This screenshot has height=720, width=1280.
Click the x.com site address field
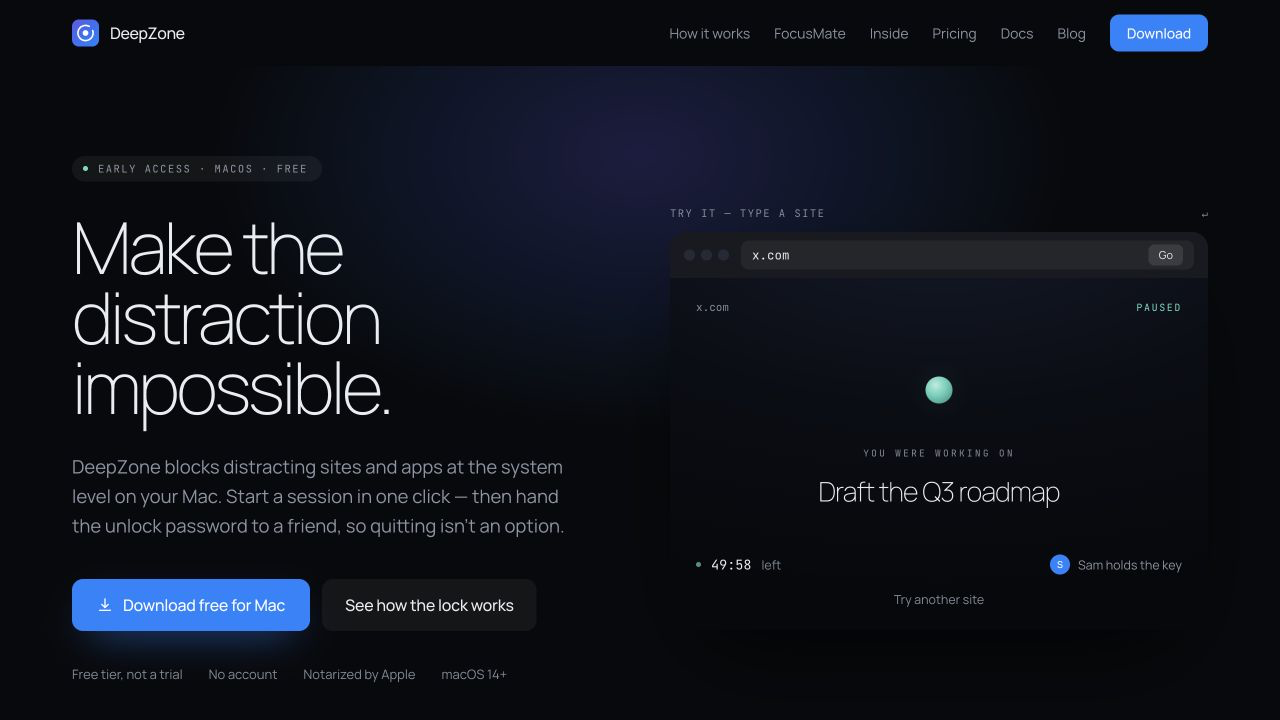point(967,255)
